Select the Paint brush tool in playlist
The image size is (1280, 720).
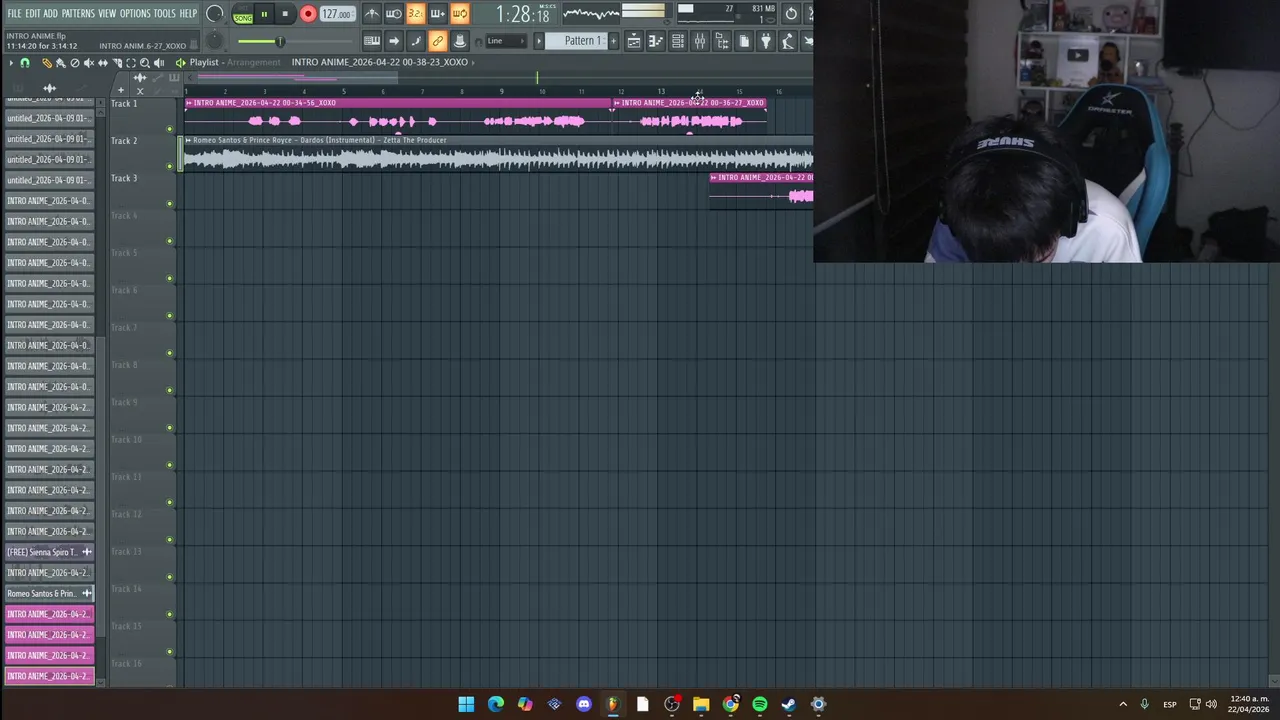(x=61, y=63)
